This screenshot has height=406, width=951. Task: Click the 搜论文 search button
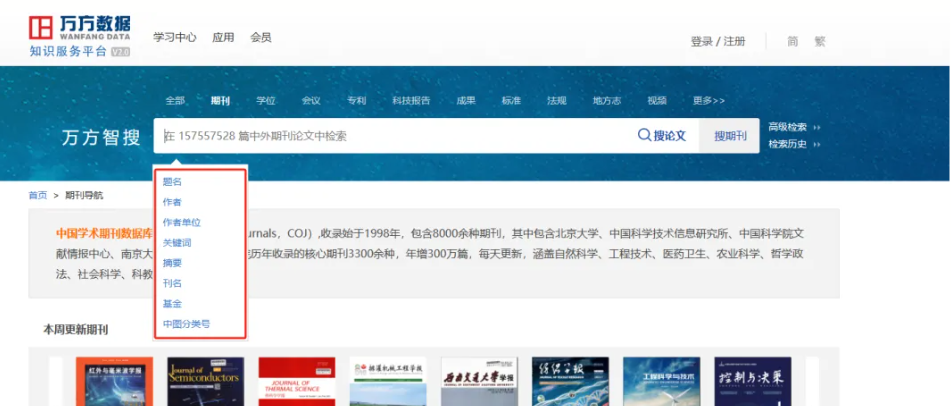(x=662, y=136)
